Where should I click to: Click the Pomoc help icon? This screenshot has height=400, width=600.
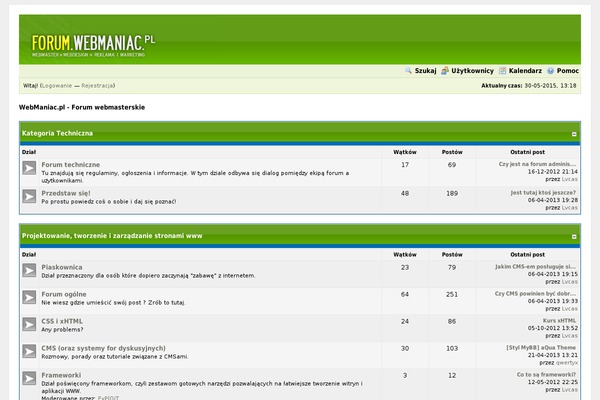click(551, 70)
